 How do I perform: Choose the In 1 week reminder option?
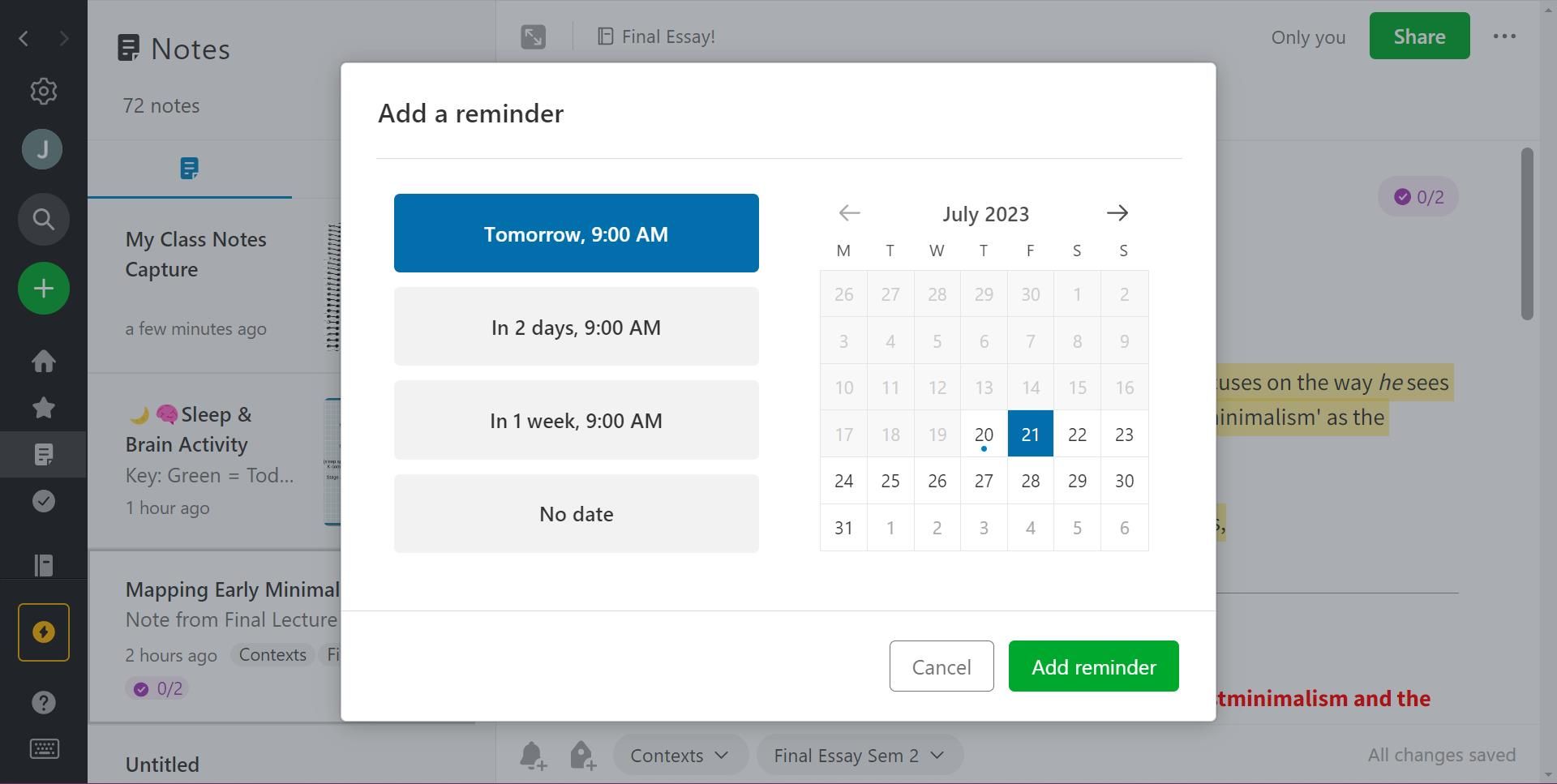click(576, 420)
